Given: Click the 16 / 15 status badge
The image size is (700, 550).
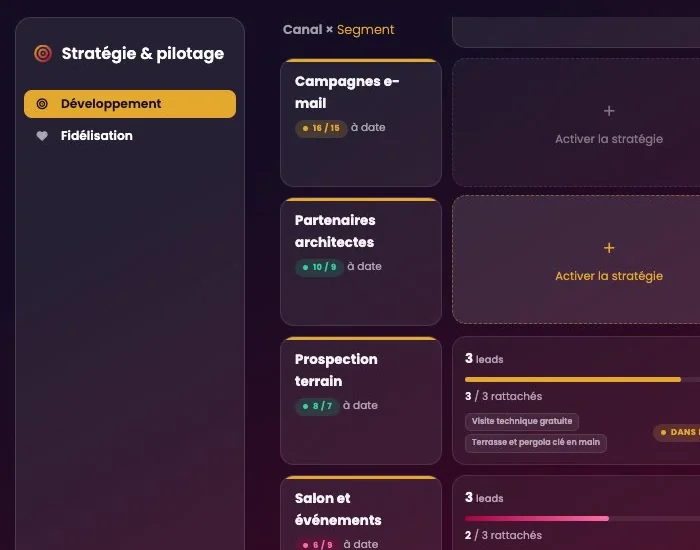Looking at the screenshot, I should (321, 128).
